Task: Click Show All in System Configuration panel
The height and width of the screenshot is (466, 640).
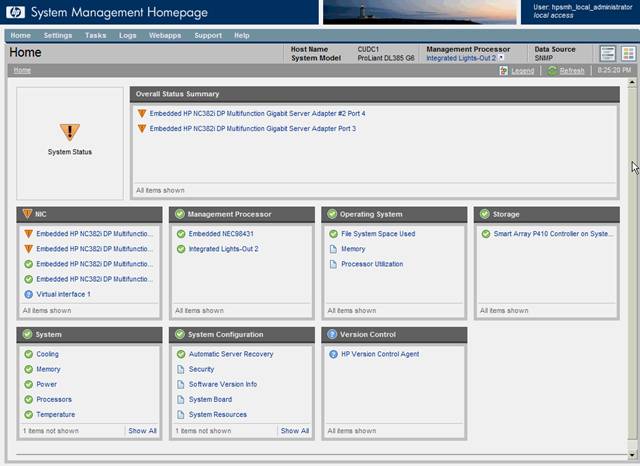Action: tap(295, 431)
